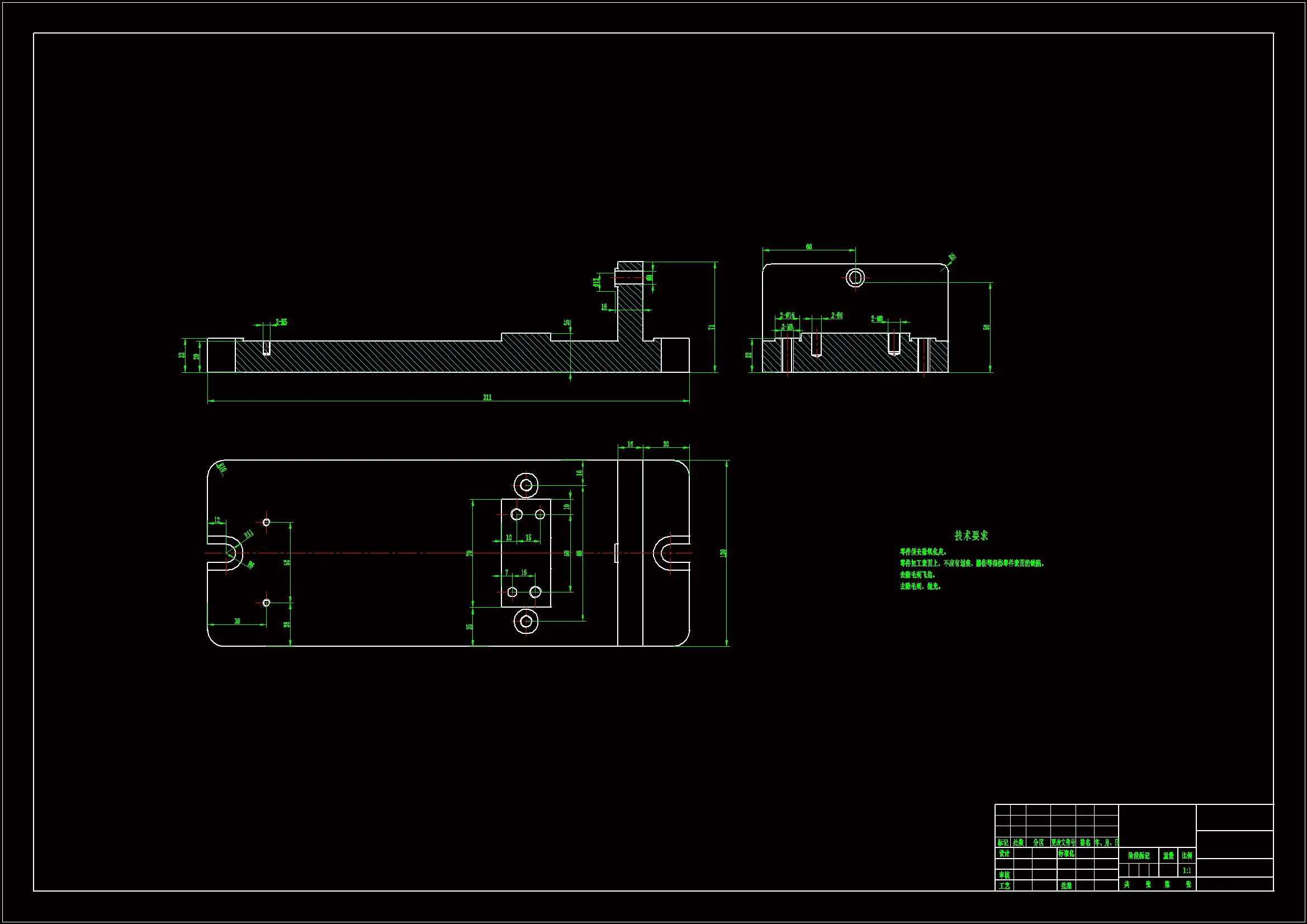Select the 2-Ø6 hole callout text
The image size is (1307, 924).
[x=837, y=315]
